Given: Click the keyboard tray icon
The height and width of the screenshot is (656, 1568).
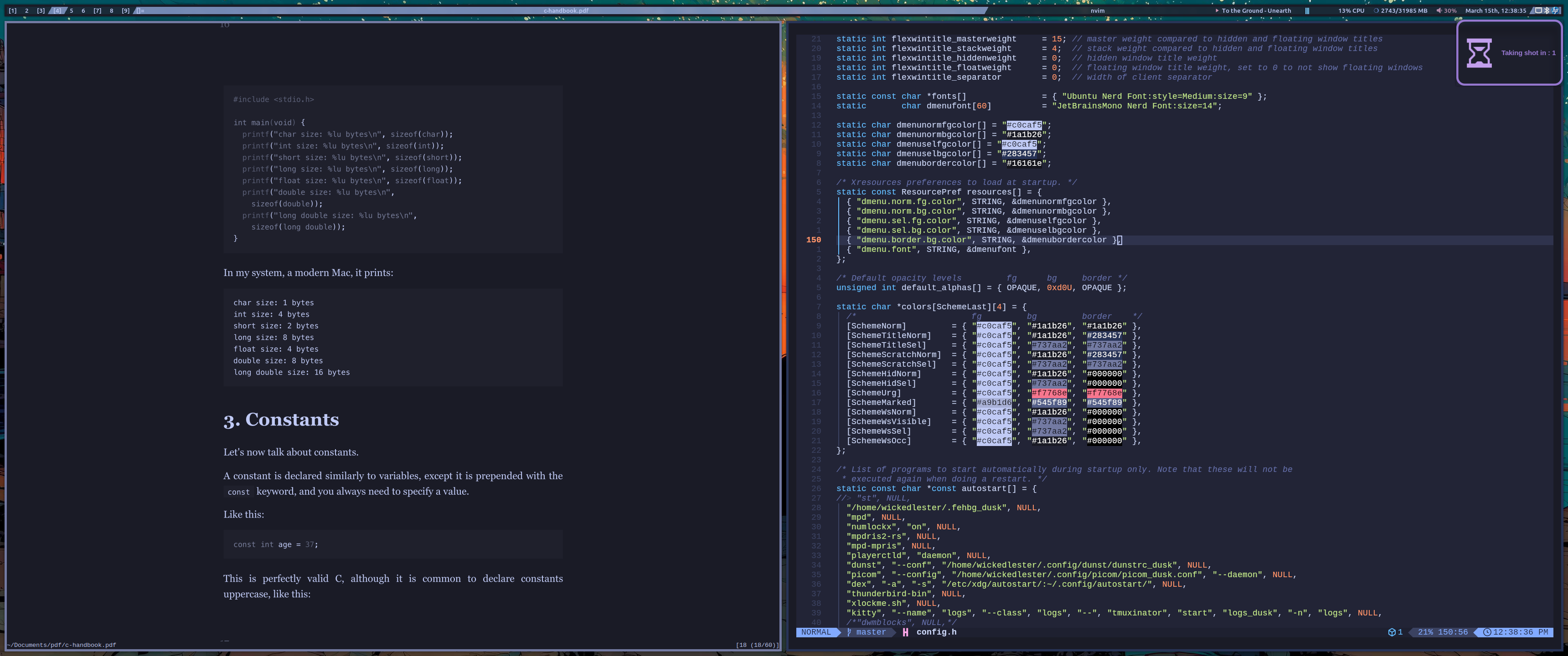Looking at the screenshot, I should coord(1538,10).
